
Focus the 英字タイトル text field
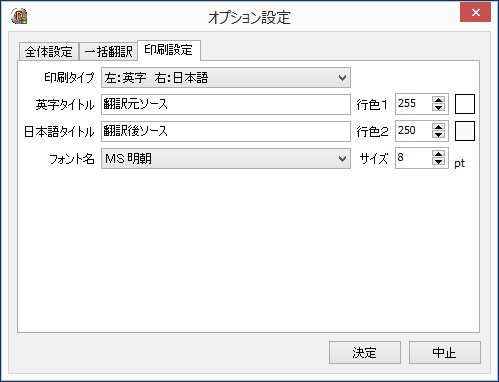[226, 104]
